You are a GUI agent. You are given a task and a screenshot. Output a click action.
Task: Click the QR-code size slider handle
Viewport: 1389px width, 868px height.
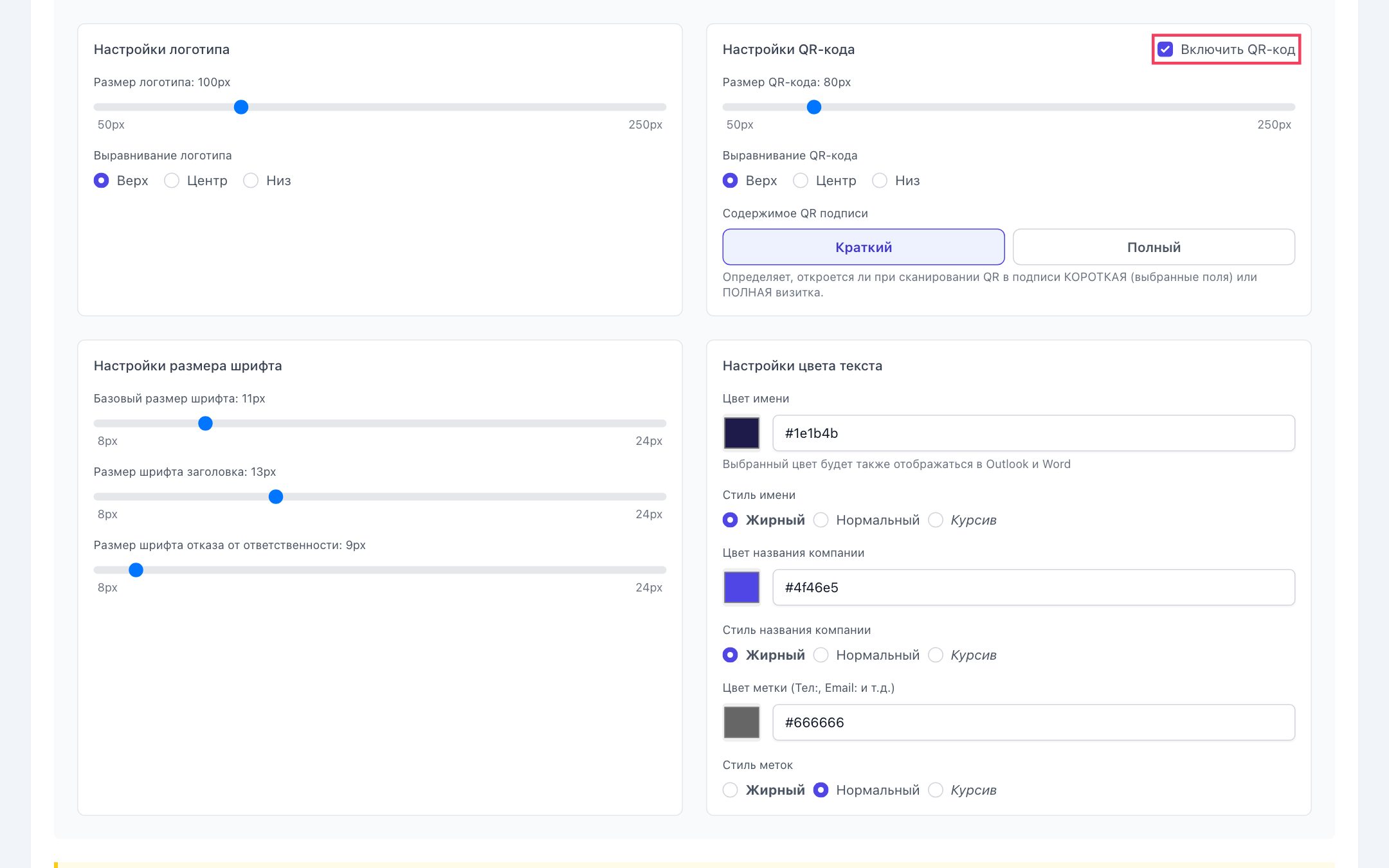click(814, 107)
